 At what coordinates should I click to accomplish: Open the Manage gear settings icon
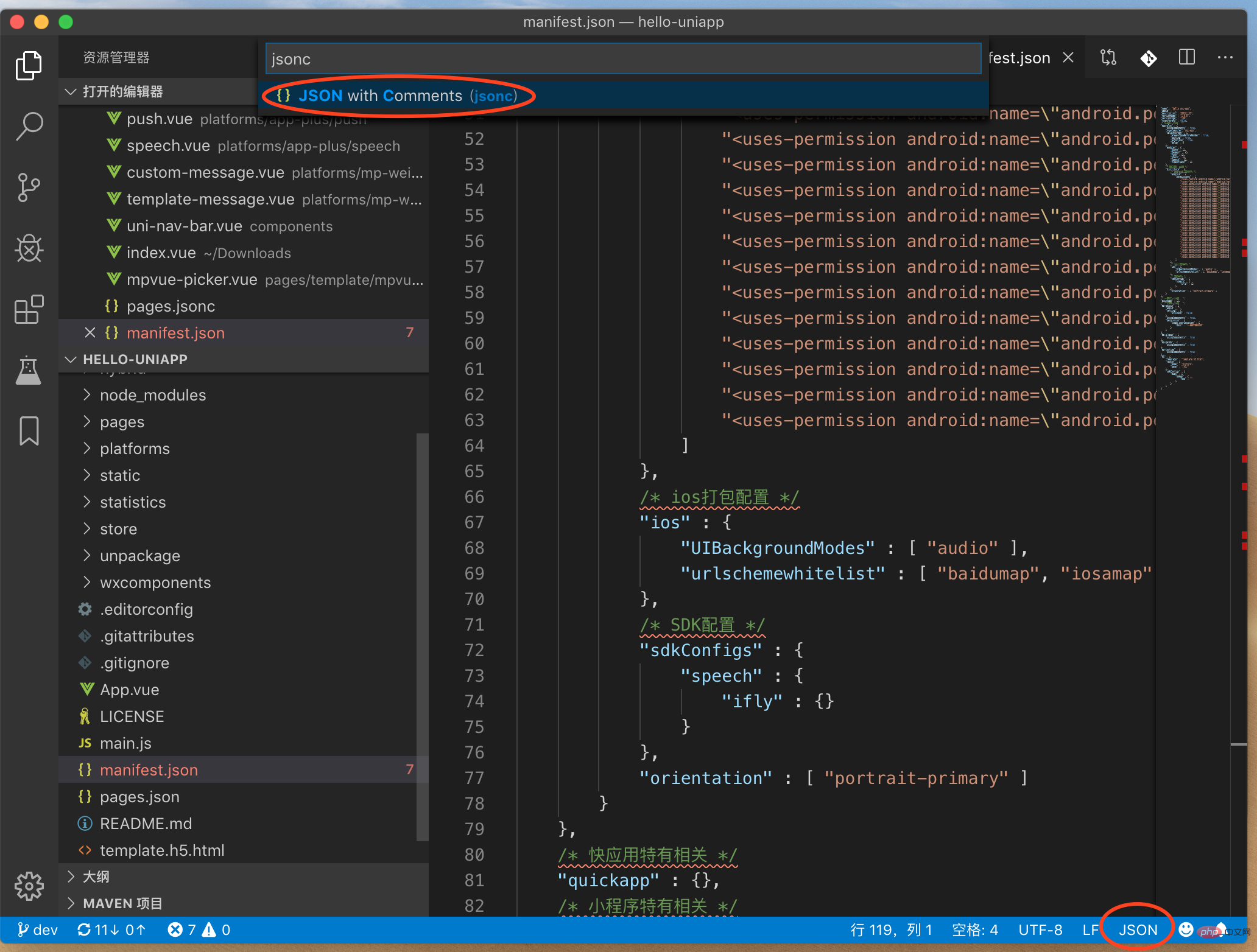tap(29, 886)
